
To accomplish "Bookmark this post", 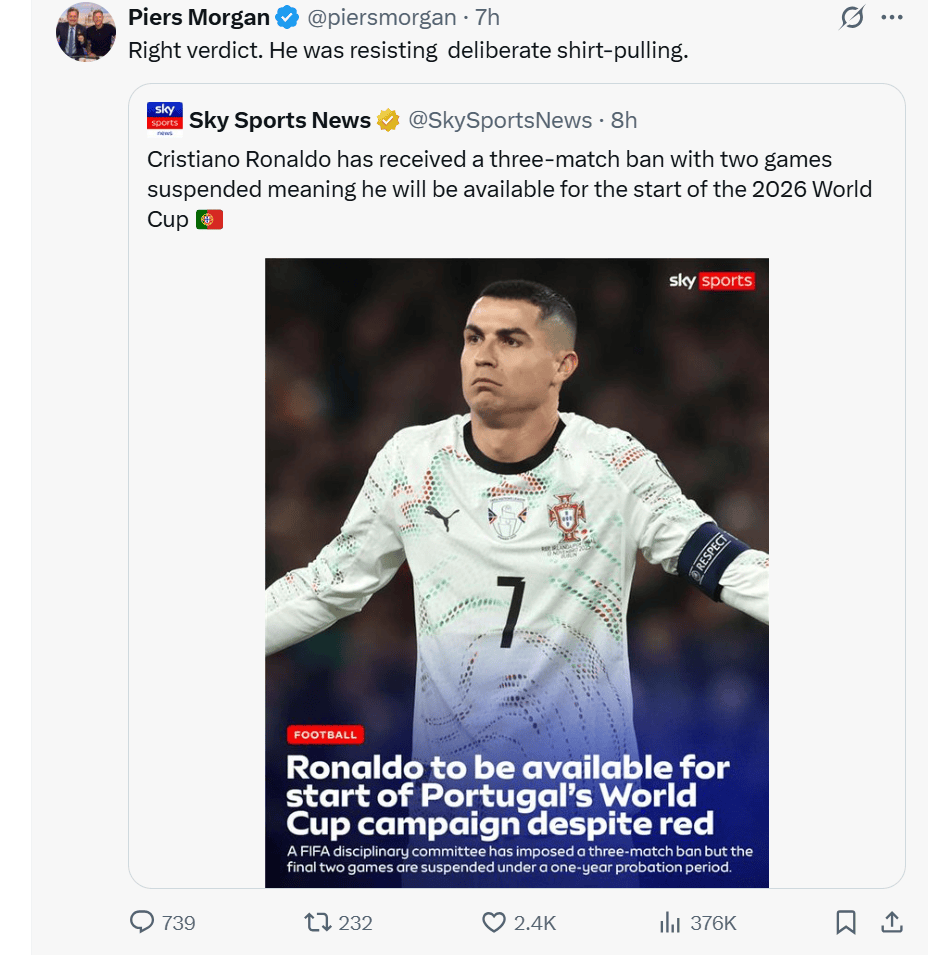I will tap(846, 922).
